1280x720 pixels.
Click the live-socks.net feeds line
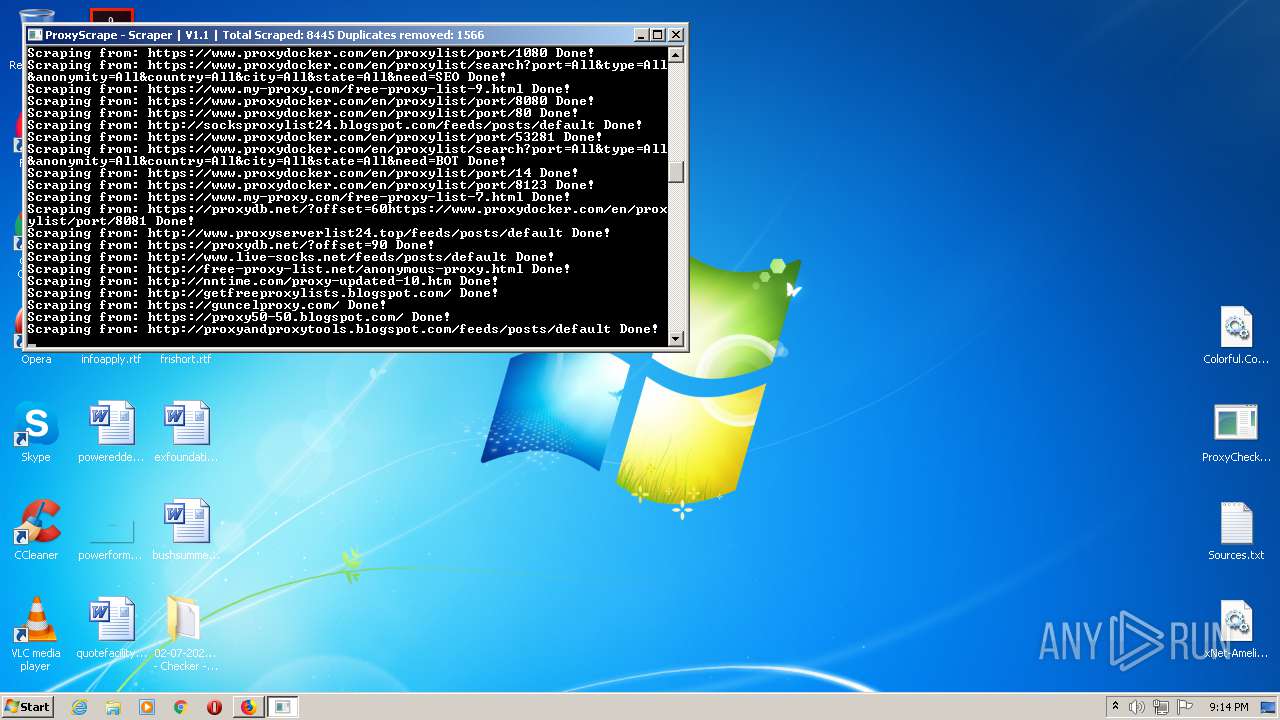point(291,257)
